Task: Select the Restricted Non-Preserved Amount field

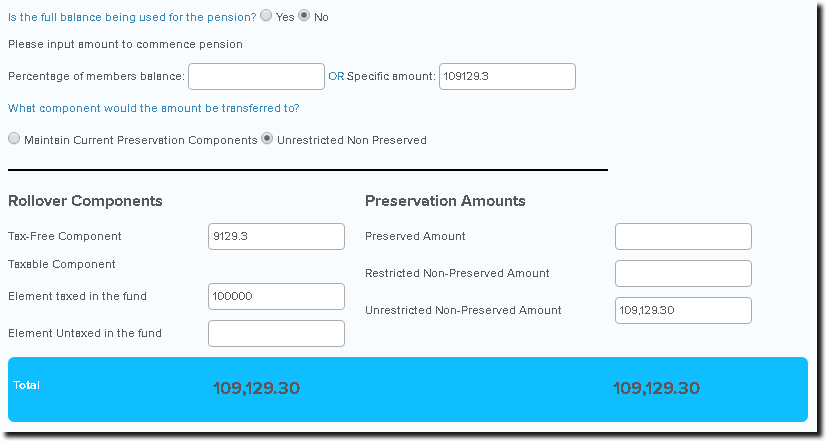Action: pos(683,273)
